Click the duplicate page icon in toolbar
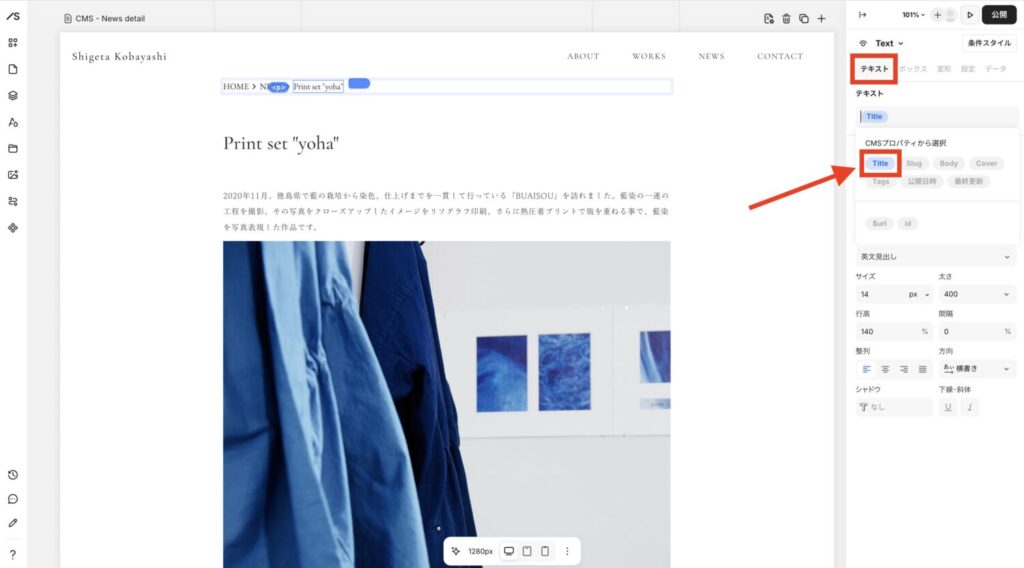 803,18
